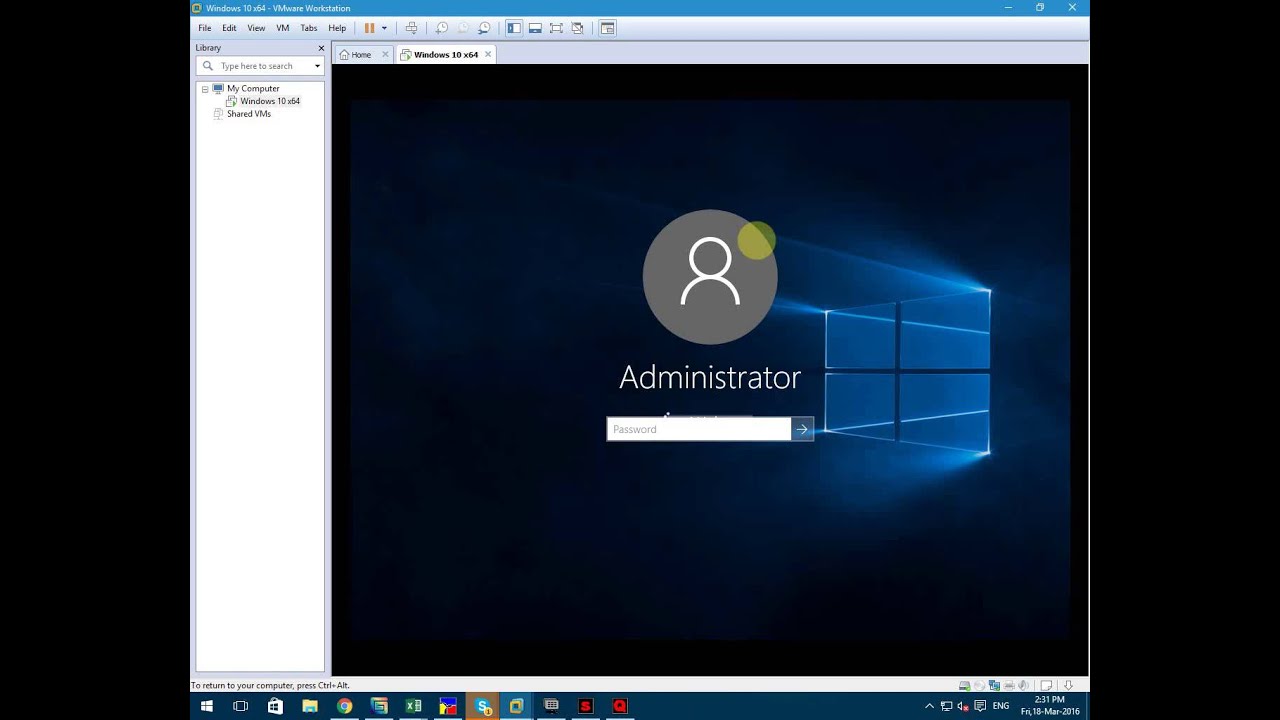This screenshot has height=720, width=1280.
Task: Click the CD/DVD drive status icon
Action: click(979, 686)
